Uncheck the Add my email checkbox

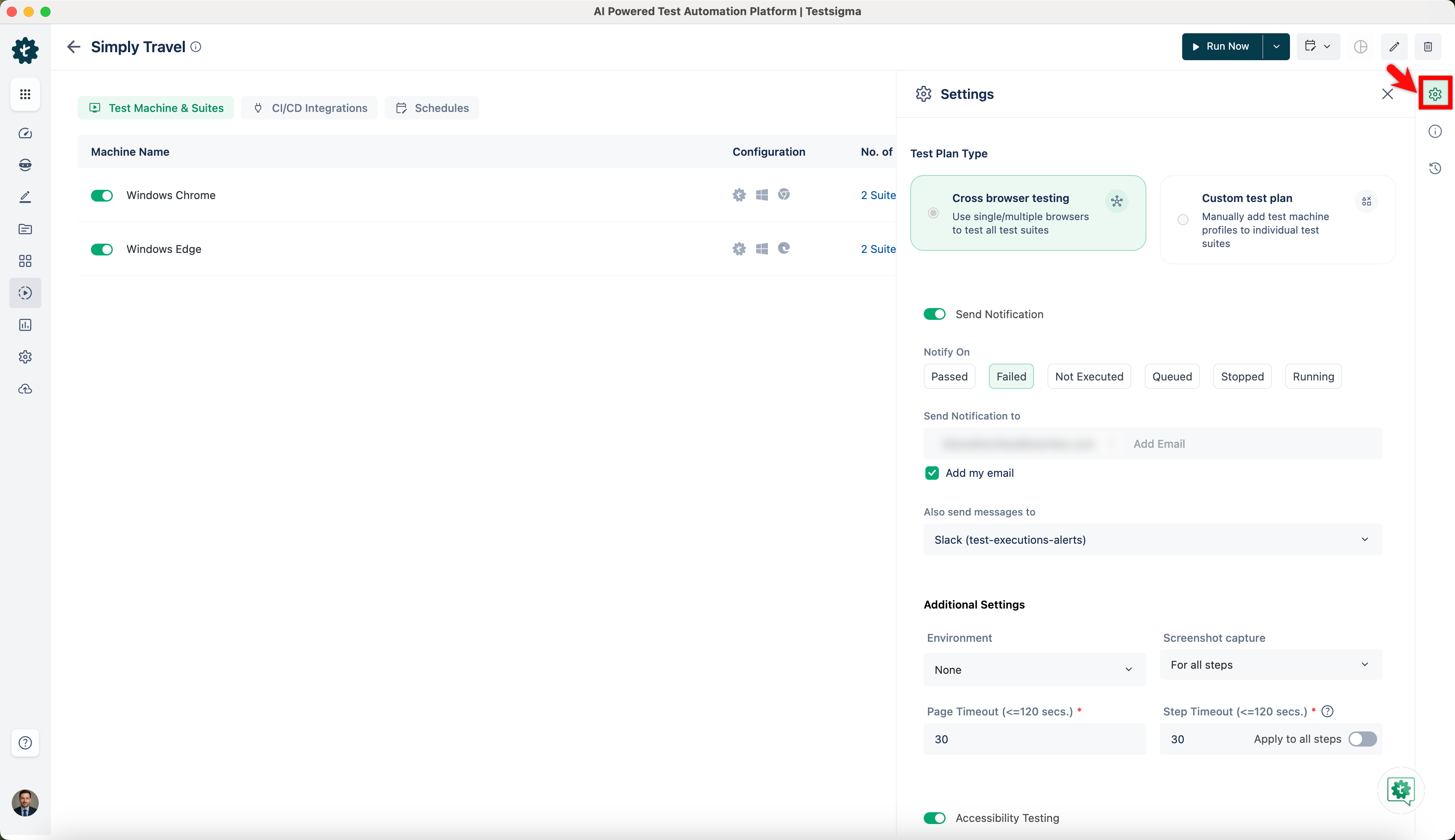(932, 473)
